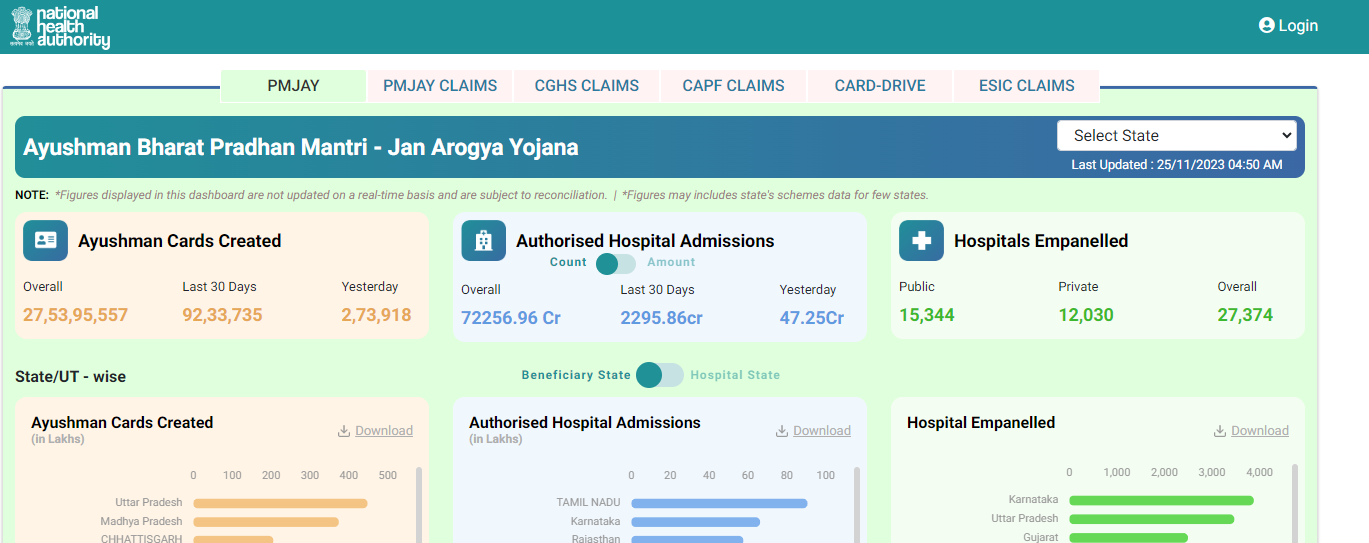Click the Login user avatar icon

(x=1267, y=26)
